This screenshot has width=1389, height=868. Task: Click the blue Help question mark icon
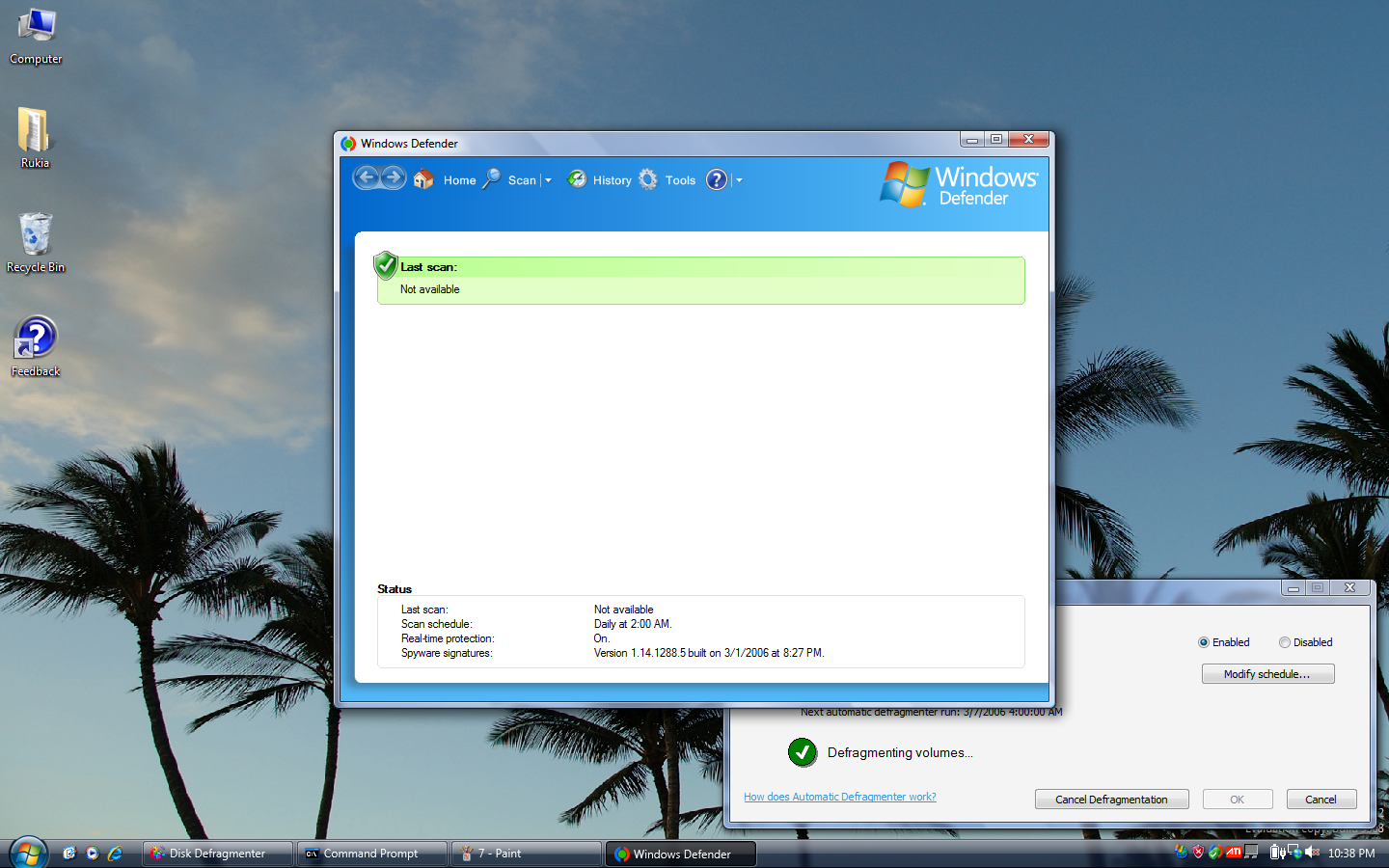(717, 180)
